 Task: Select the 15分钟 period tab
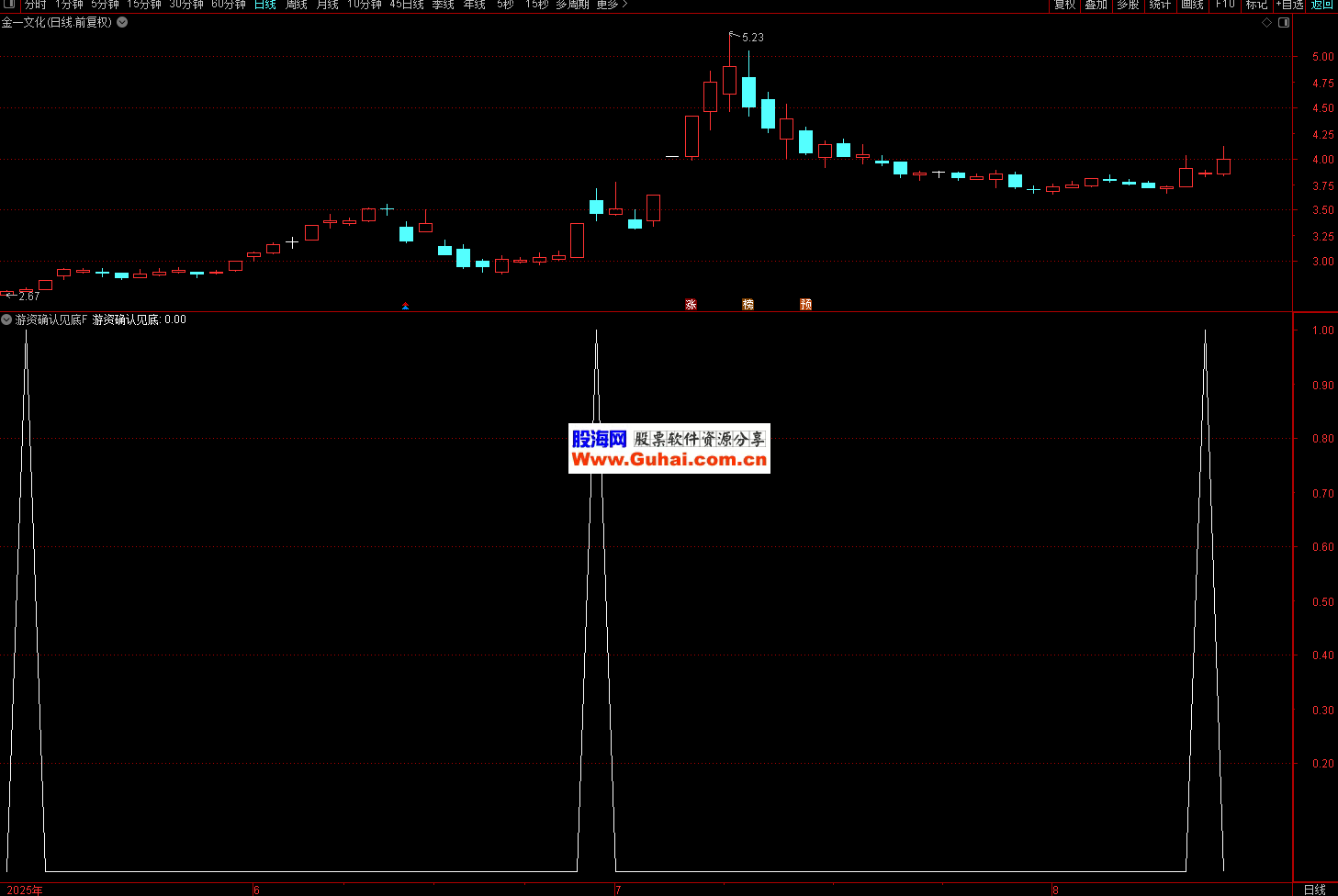[144, 5]
